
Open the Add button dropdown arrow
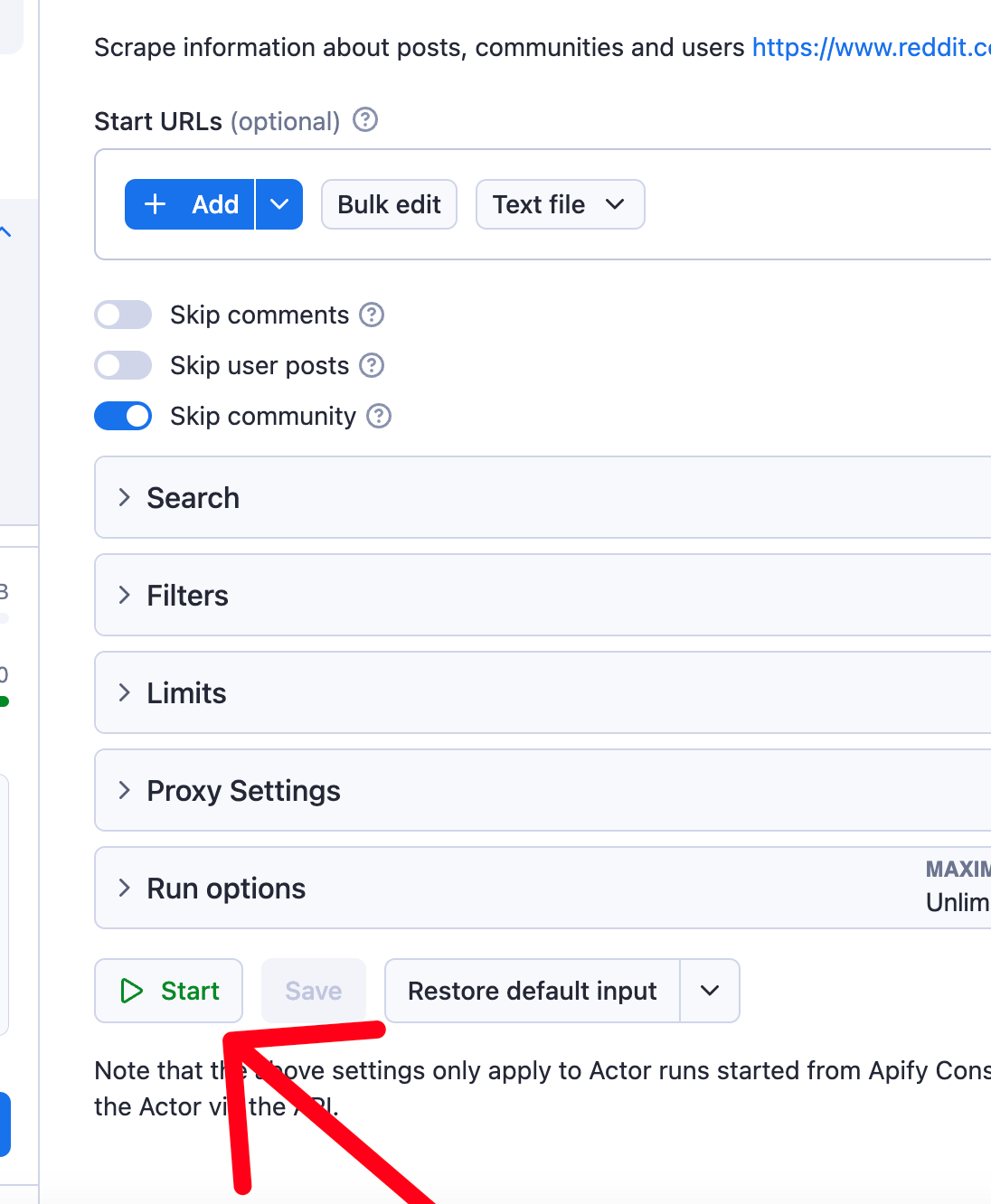pos(279,204)
